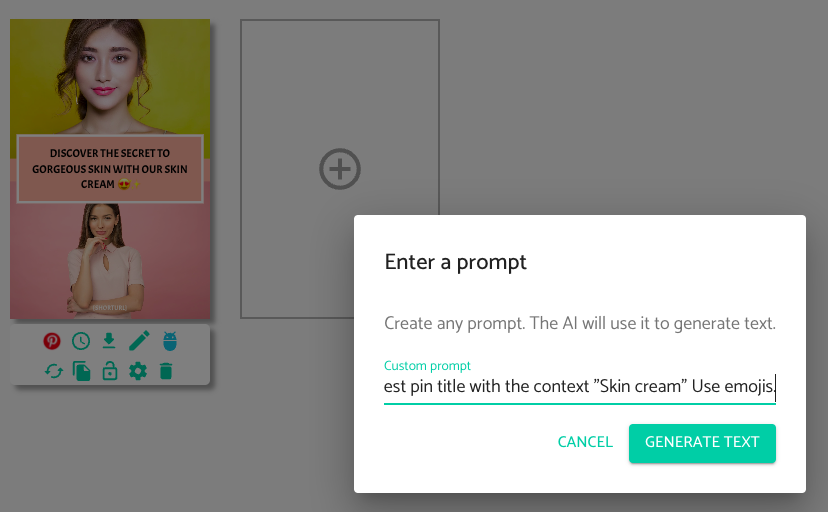The image size is (828, 512).
Task: Toggle the open padlock icon
Action: tap(110, 371)
